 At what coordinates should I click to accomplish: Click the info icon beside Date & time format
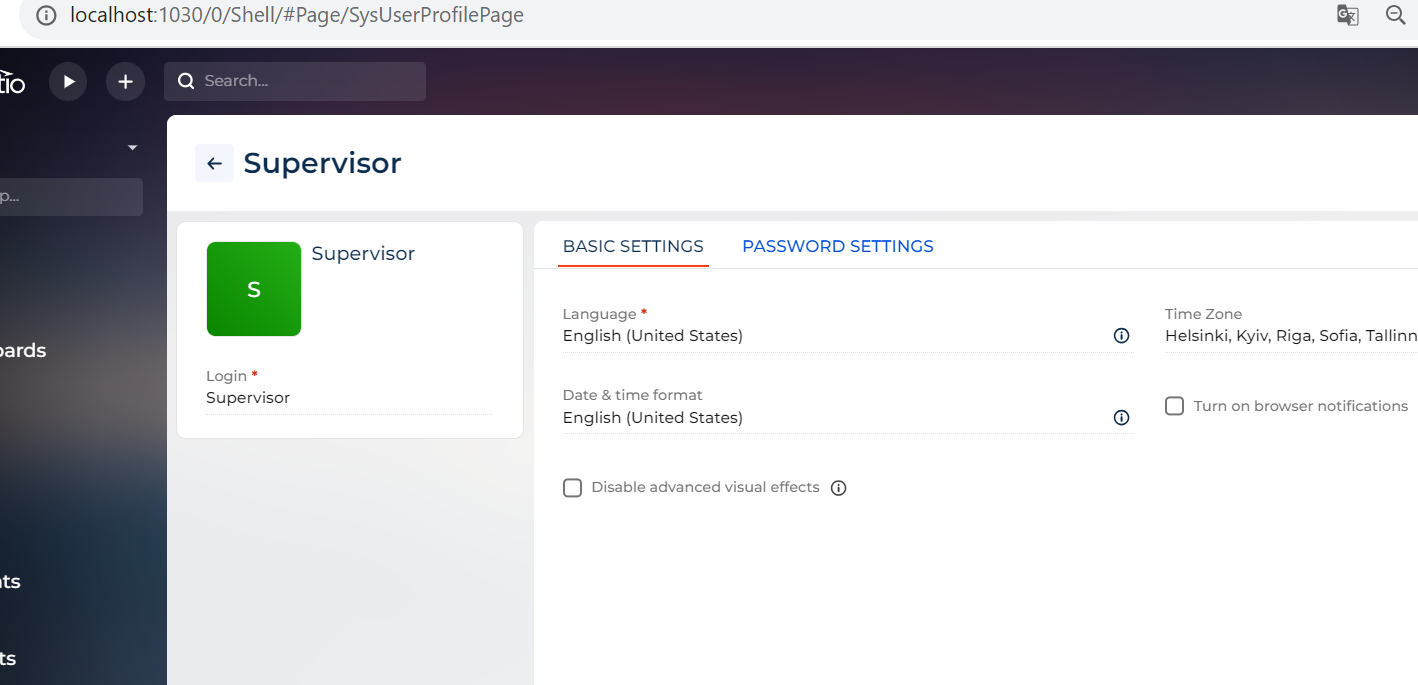coord(1121,417)
